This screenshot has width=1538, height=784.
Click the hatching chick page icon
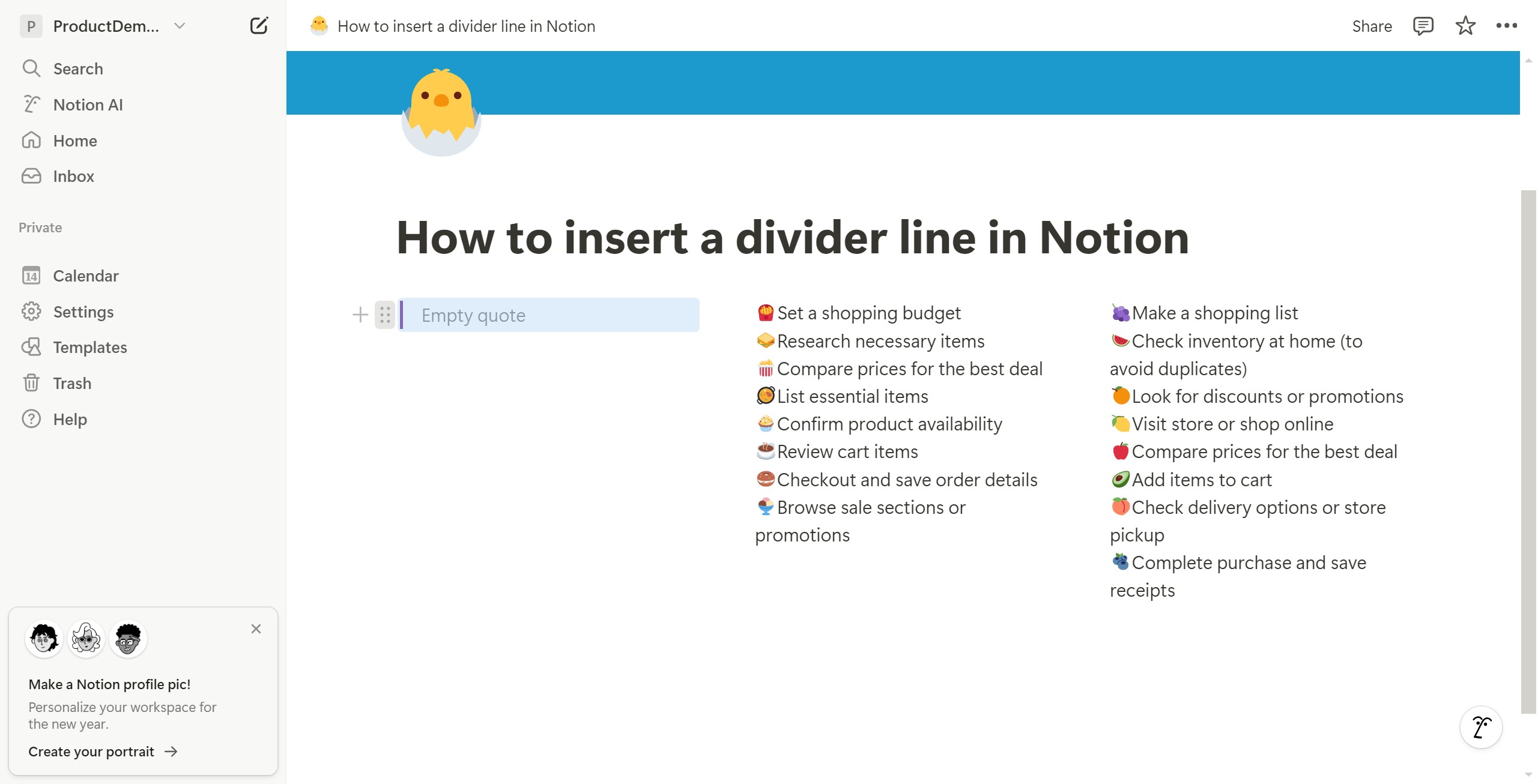[441, 112]
